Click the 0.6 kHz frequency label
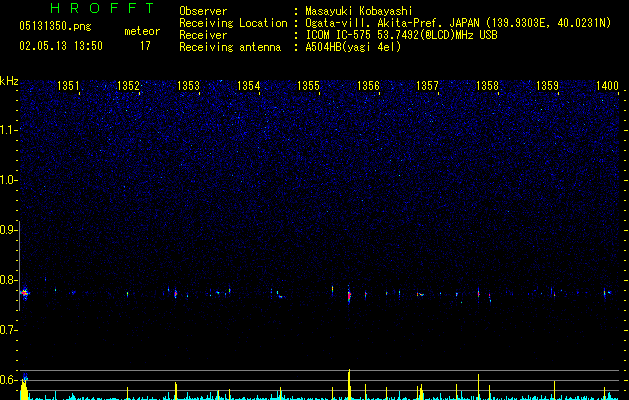This screenshot has width=629, height=400. [8, 380]
